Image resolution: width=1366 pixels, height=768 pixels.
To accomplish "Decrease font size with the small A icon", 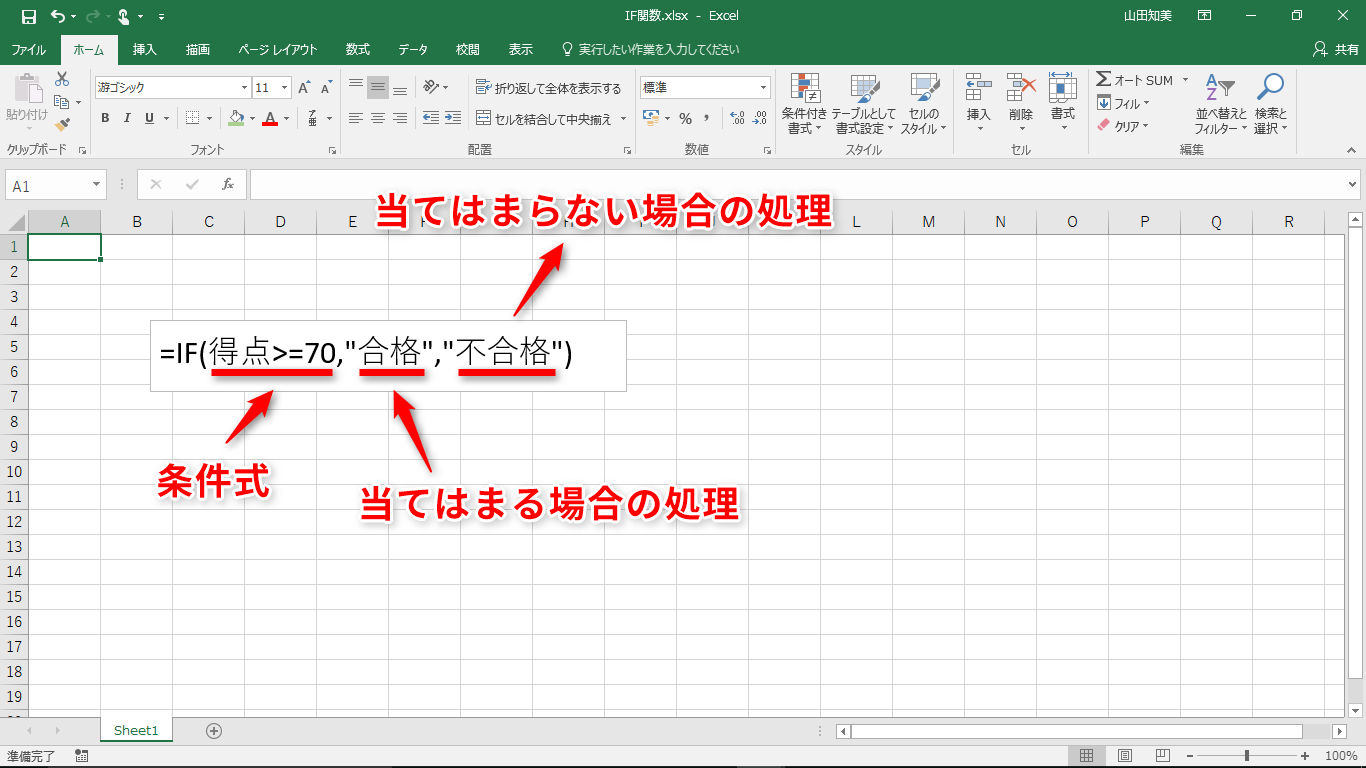I will (x=326, y=88).
